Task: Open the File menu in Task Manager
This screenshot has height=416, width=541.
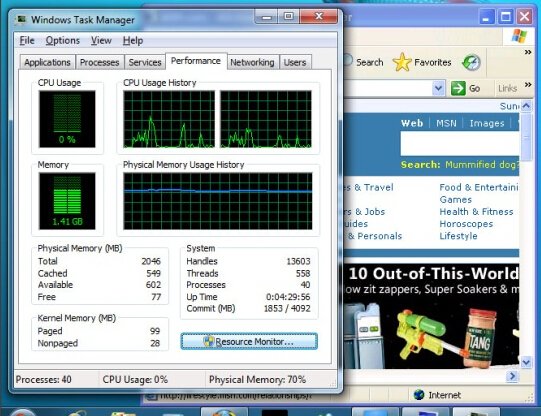Action: coord(27,41)
